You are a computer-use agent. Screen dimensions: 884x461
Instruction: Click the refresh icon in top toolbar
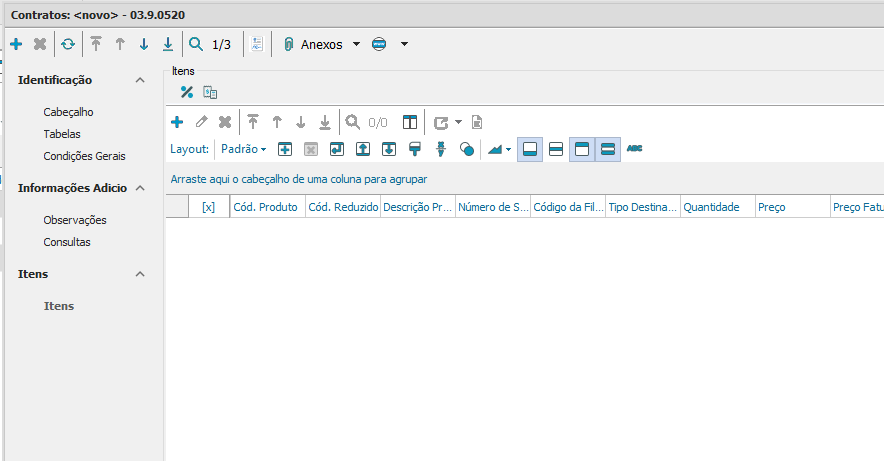point(68,44)
